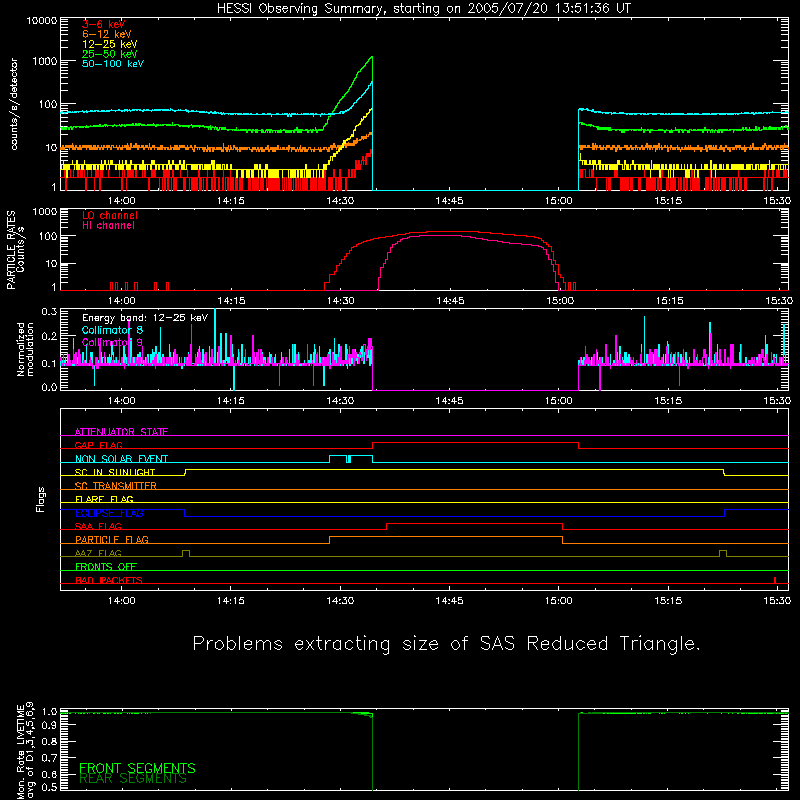Screen dimensions: 800x800
Task: Select the 'REAR SEGMENTS' legend label
Action: [x=133, y=779]
